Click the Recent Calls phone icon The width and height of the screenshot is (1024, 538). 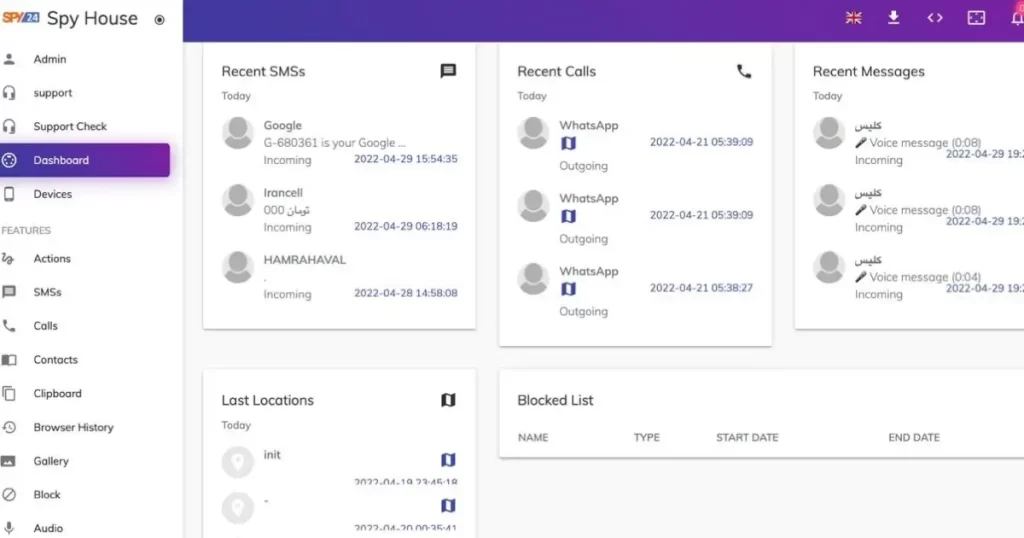744,71
